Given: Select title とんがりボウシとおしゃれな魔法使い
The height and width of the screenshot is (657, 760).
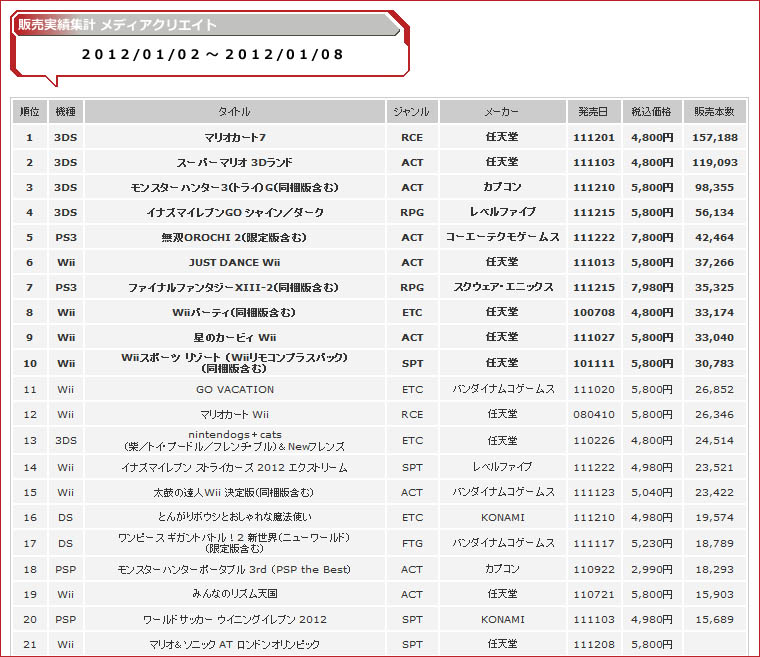Looking at the screenshot, I should pyautogui.click(x=235, y=517).
